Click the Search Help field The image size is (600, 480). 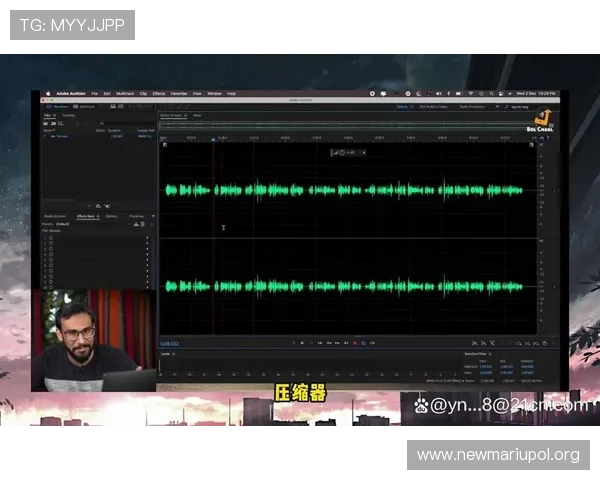coord(519,106)
